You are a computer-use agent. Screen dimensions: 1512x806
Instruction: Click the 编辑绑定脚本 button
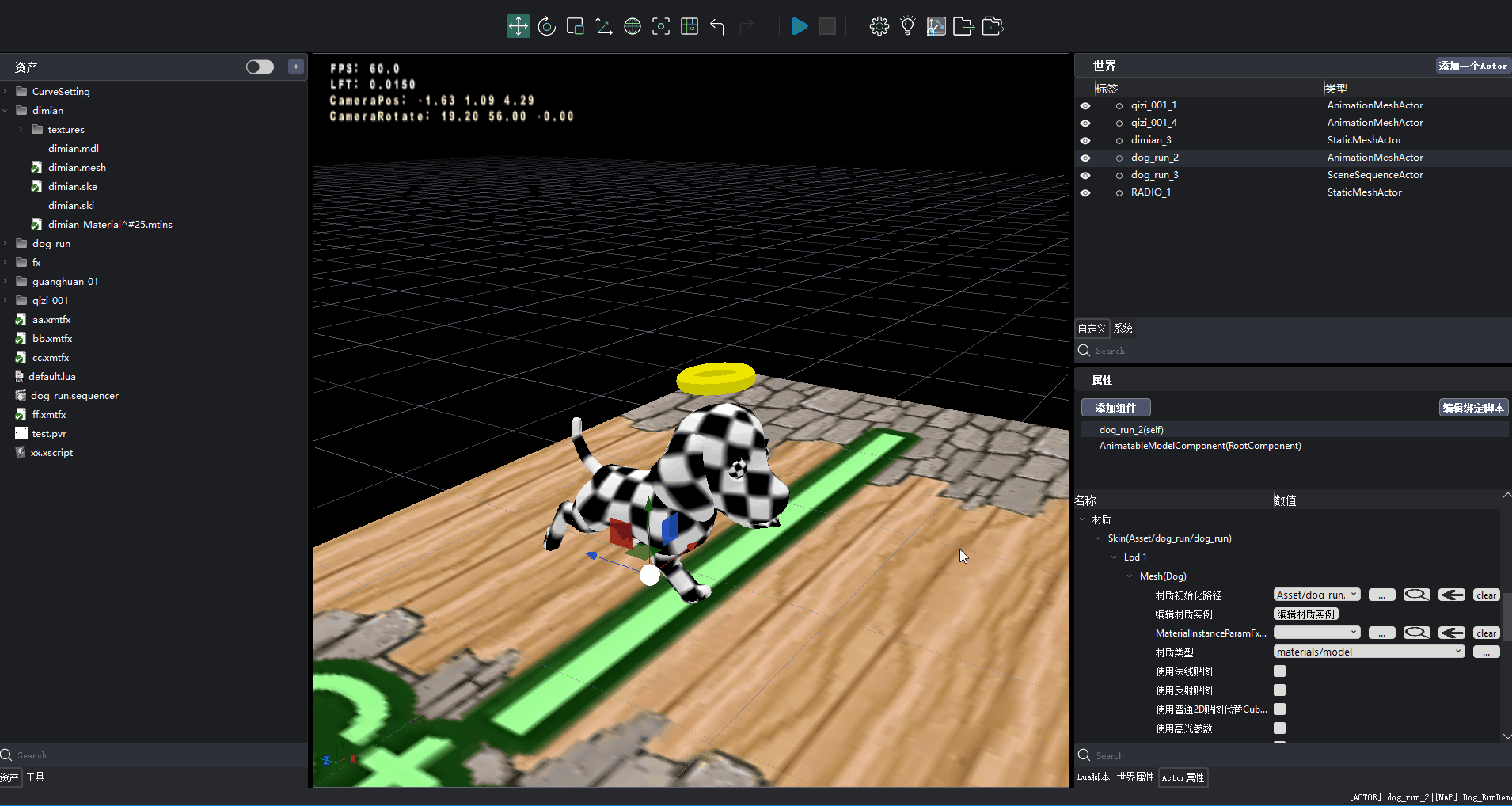pos(1473,408)
